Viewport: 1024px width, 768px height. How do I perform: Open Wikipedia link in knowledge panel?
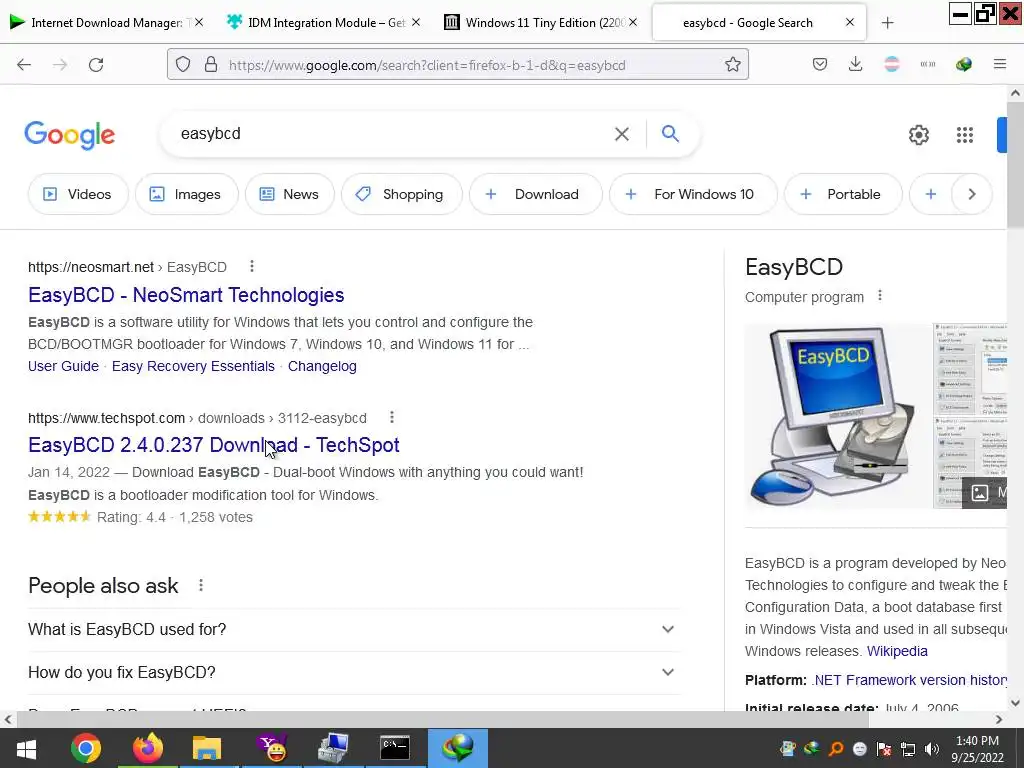click(x=897, y=651)
